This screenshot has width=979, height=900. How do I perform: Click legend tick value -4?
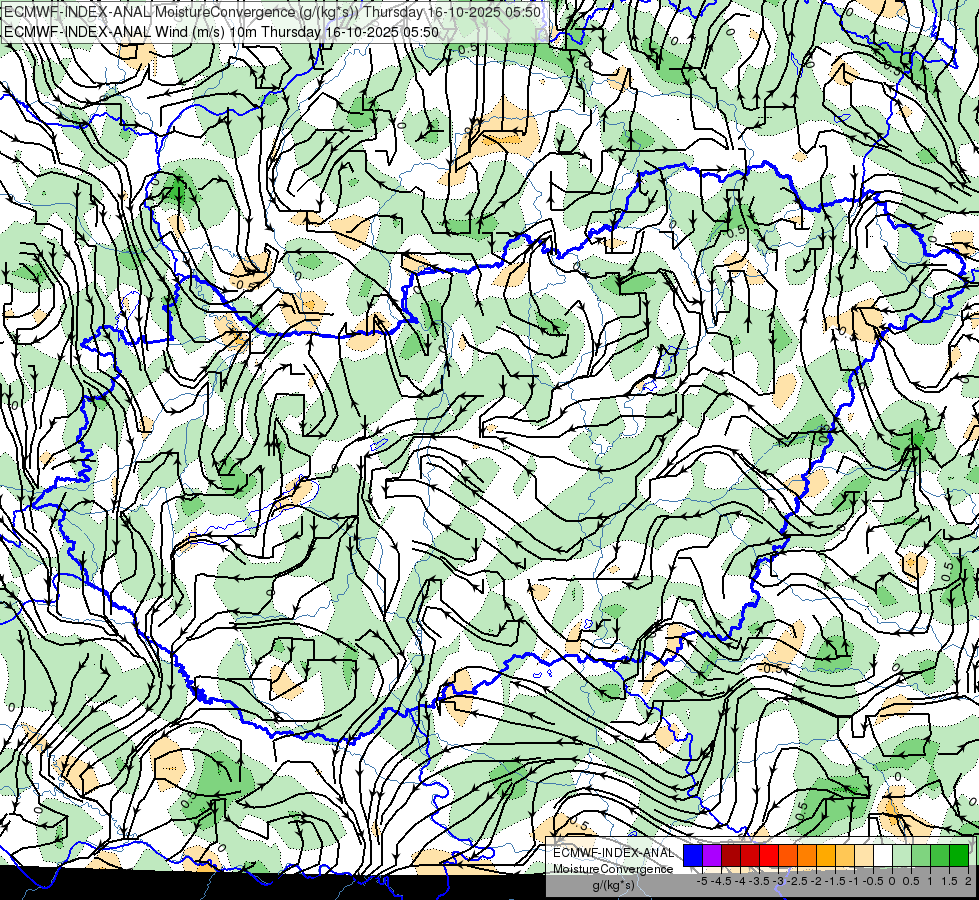pyautogui.click(x=740, y=881)
